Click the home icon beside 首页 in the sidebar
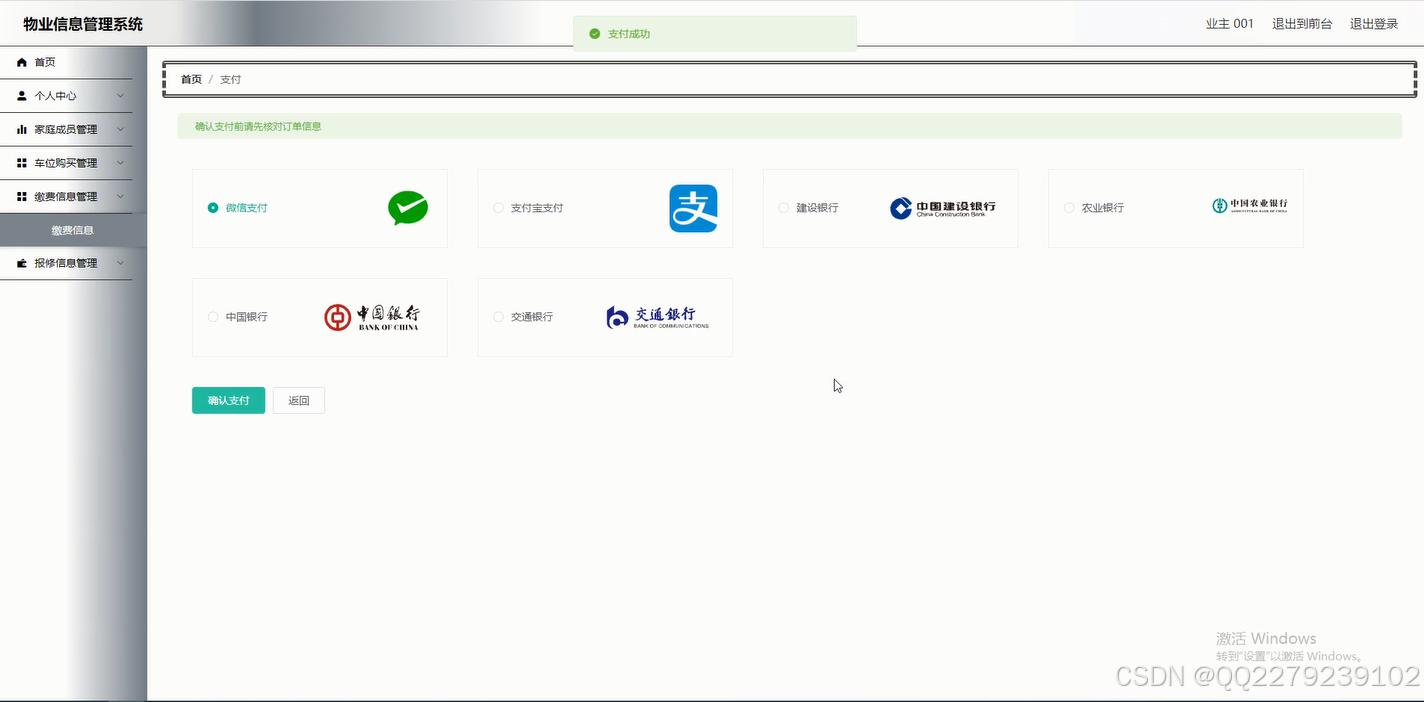 (22, 62)
